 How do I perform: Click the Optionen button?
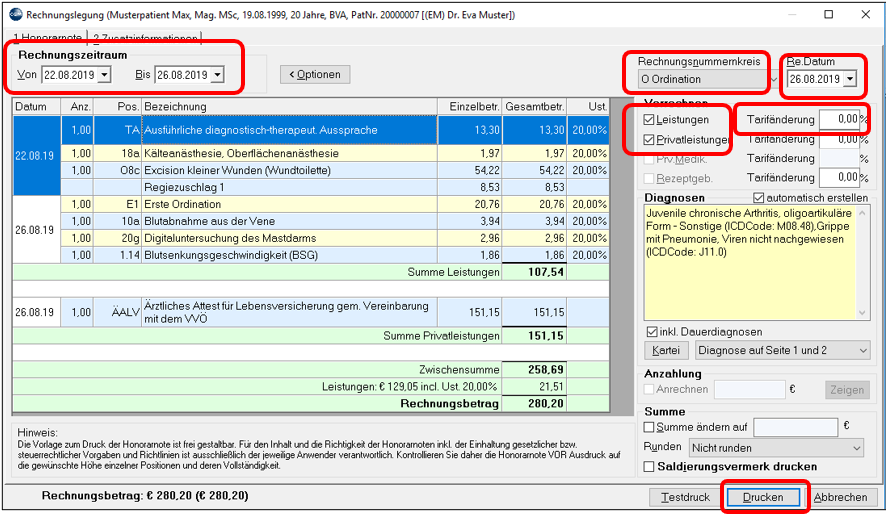pos(315,75)
